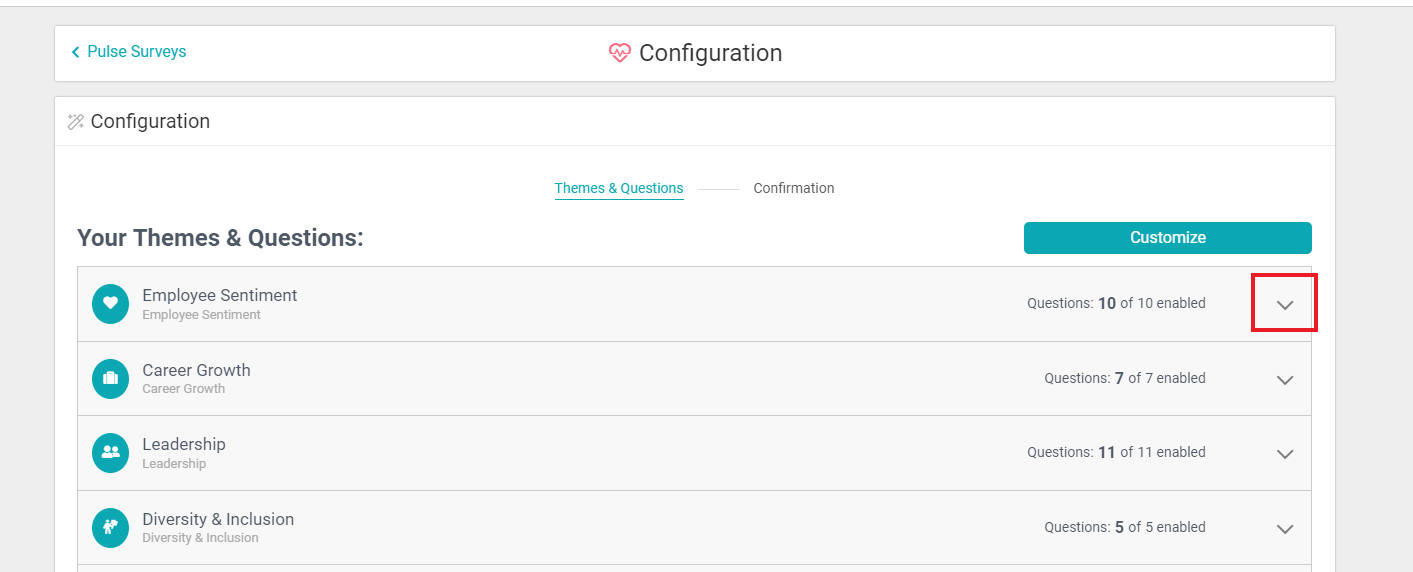Click the magic wand Configuration icon
The image size is (1413, 572).
pyautogui.click(x=76, y=122)
